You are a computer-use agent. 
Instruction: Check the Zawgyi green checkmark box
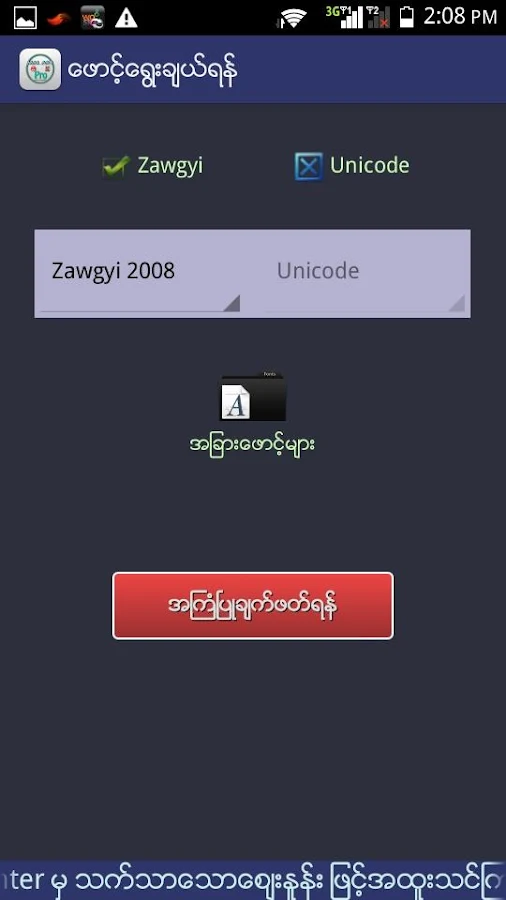[116, 166]
